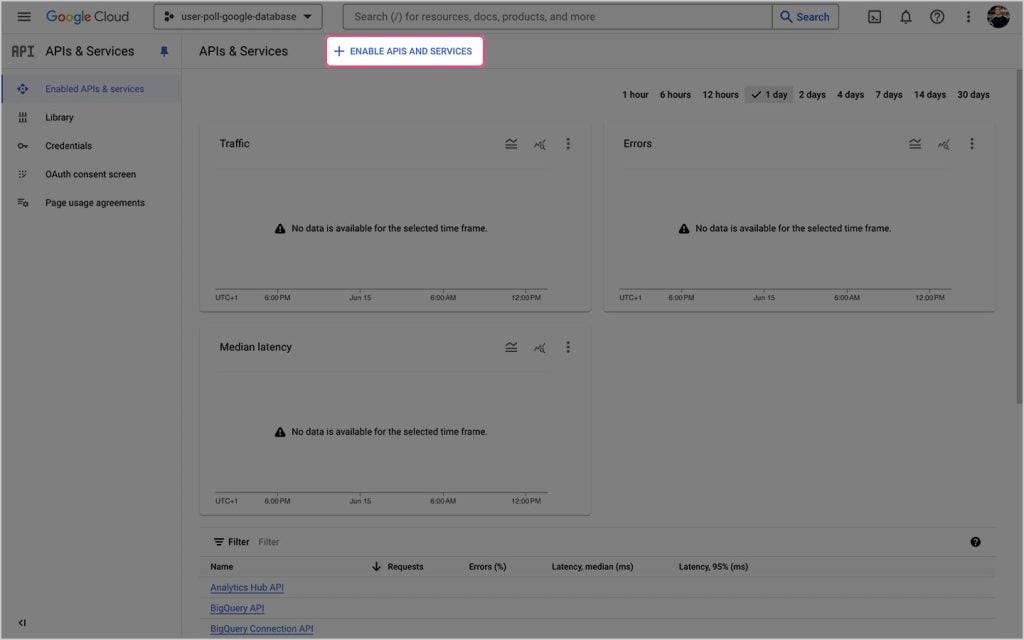
Task: Select the 1 day time range
Action: 769,95
